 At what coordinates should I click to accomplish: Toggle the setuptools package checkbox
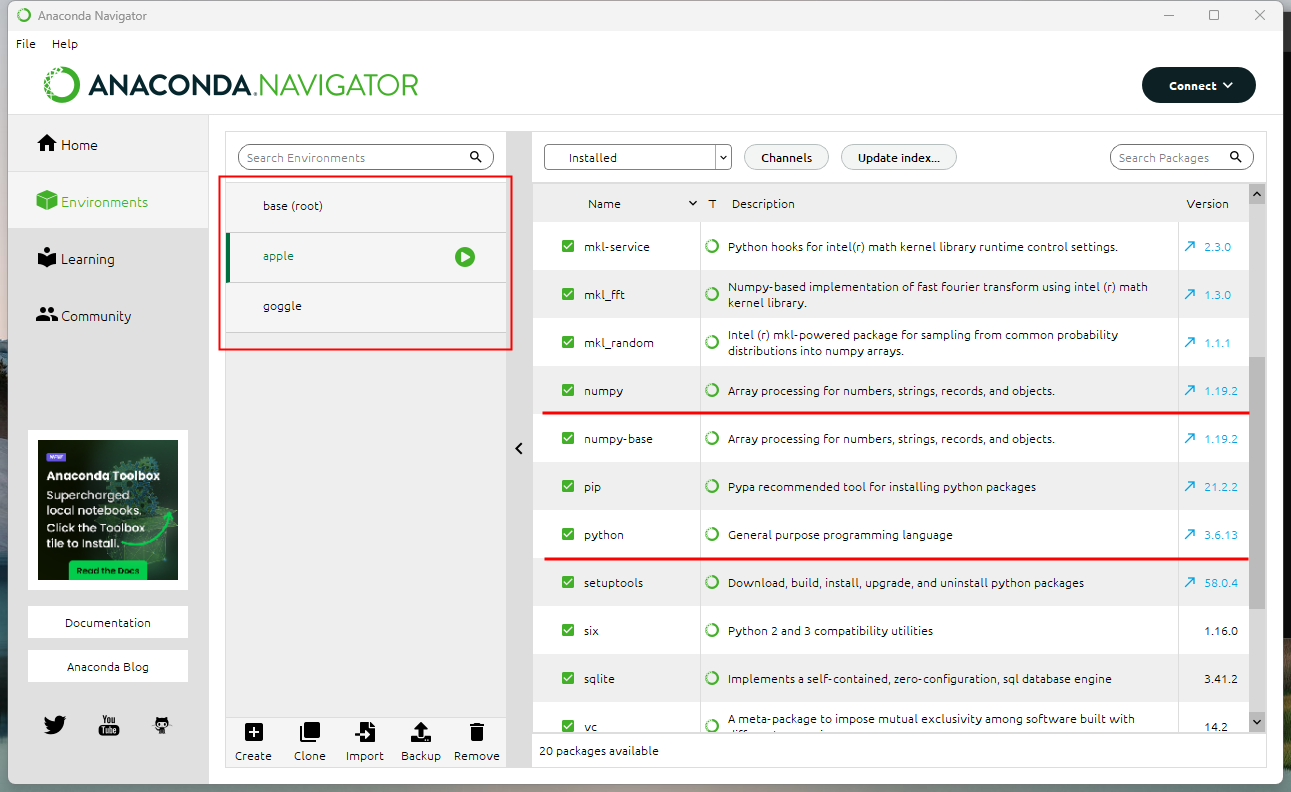coord(568,582)
